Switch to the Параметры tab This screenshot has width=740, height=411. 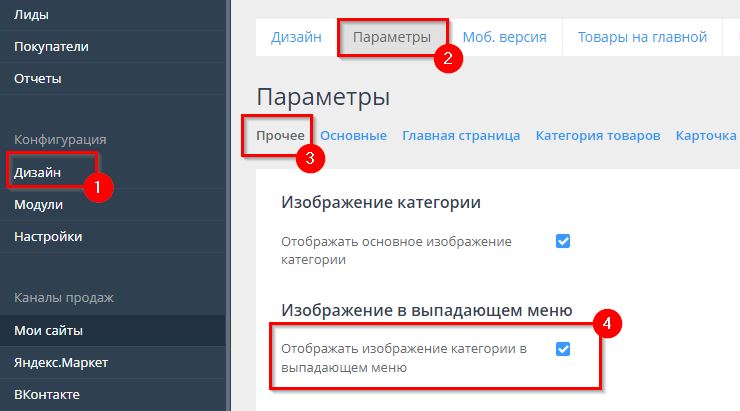tap(392, 37)
